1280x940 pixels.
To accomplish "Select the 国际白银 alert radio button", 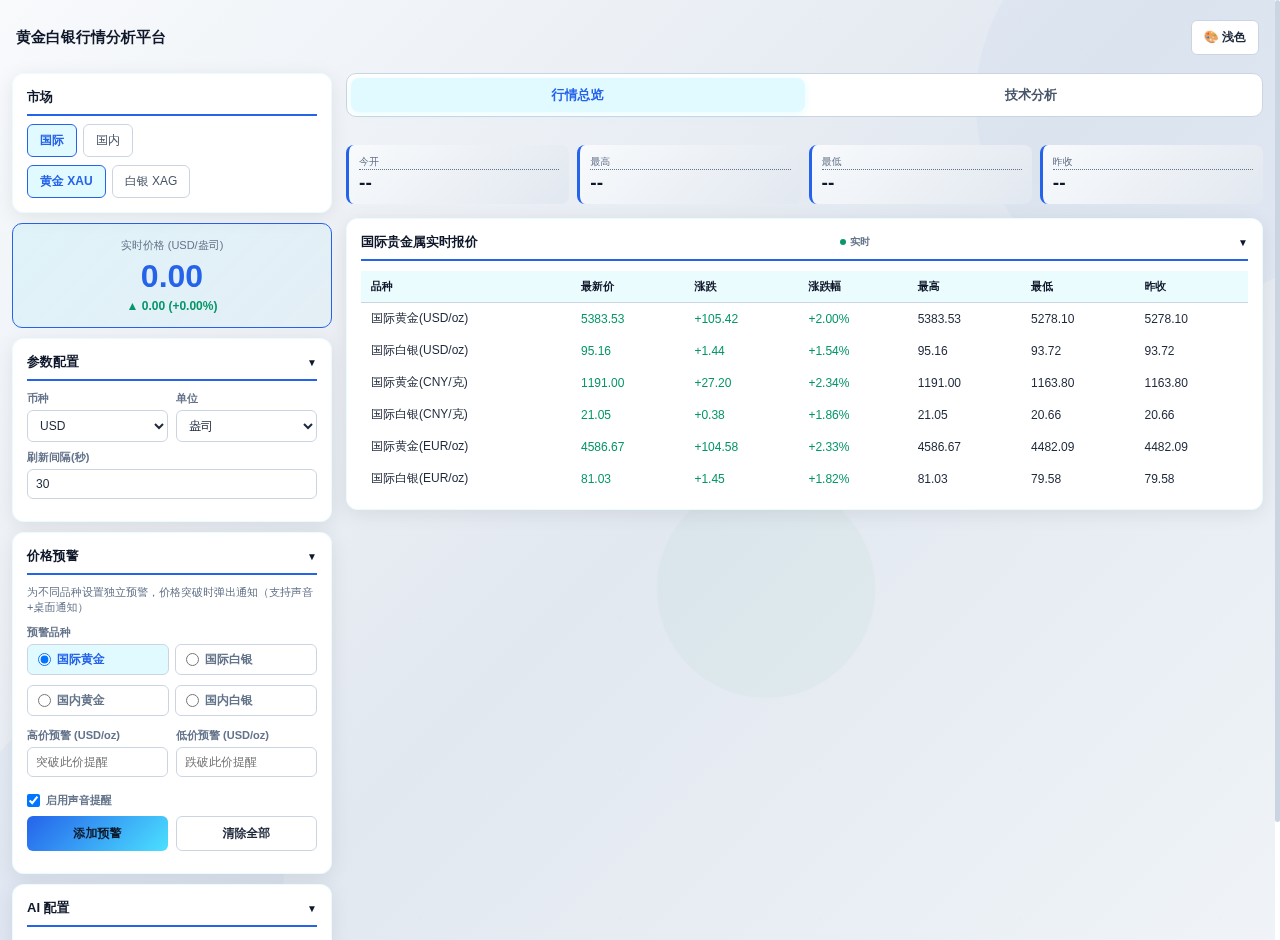I will pos(193,660).
